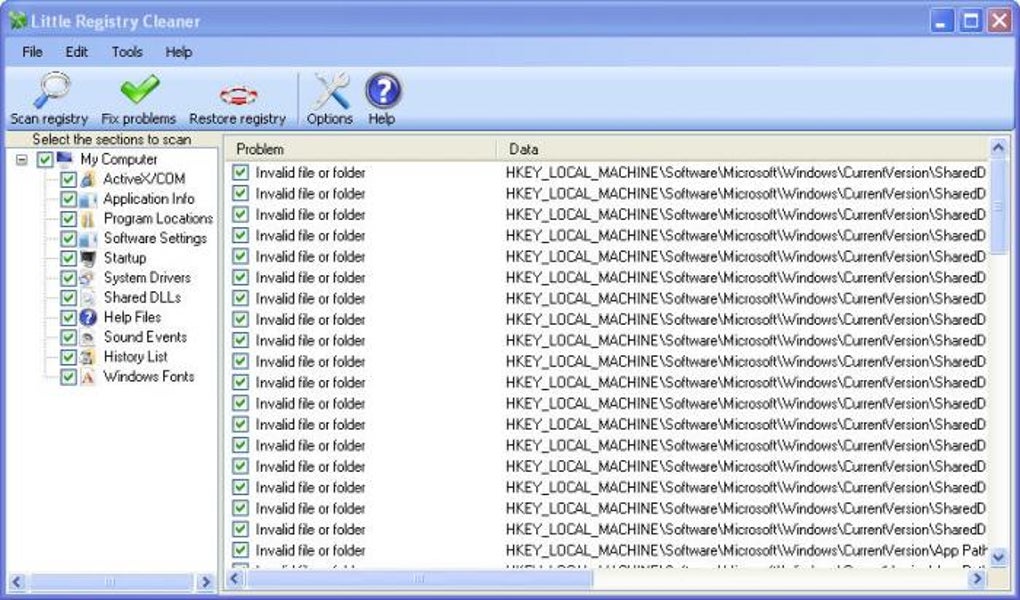Viewport: 1020px width, 600px height.
Task: Click section tree horizontal scrollbar thumb
Action: 111,581
